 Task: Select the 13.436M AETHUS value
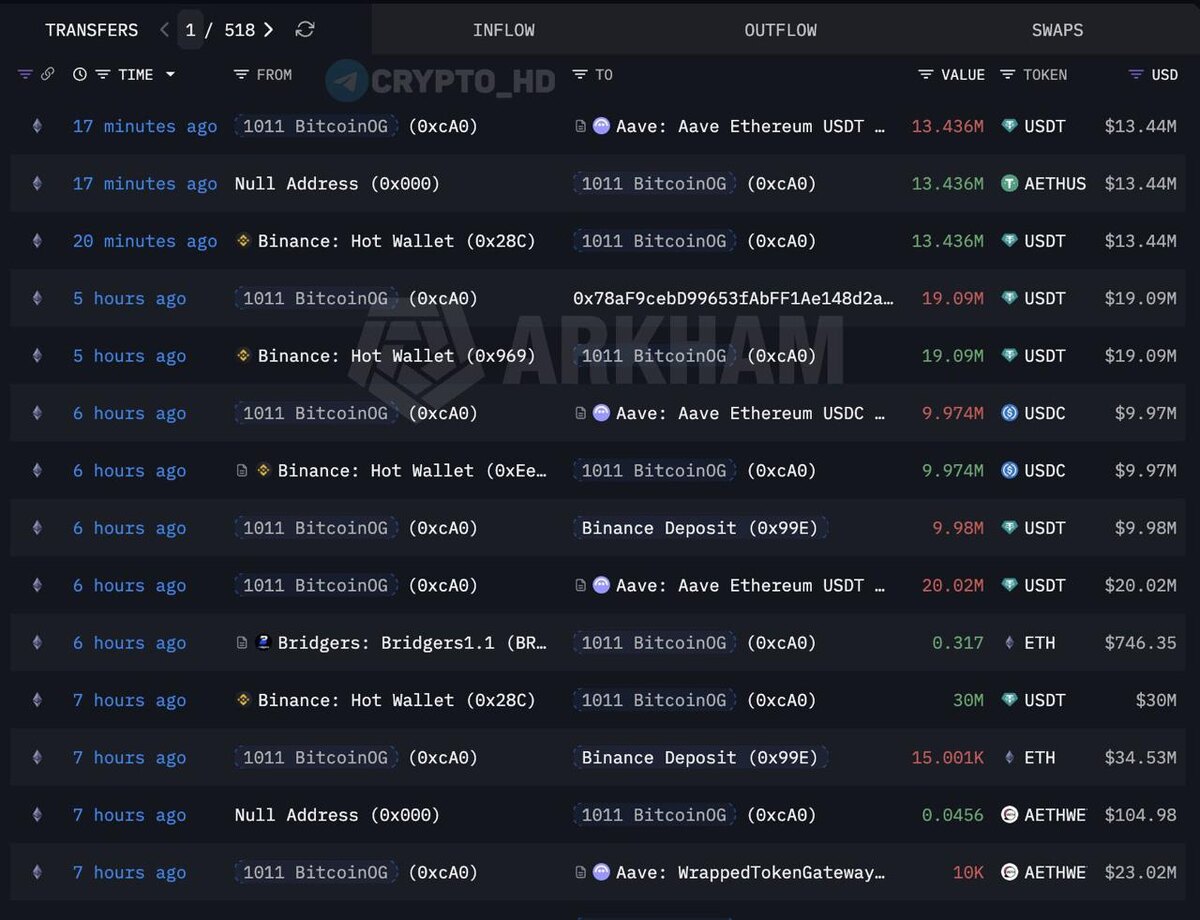tap(947, 183)
